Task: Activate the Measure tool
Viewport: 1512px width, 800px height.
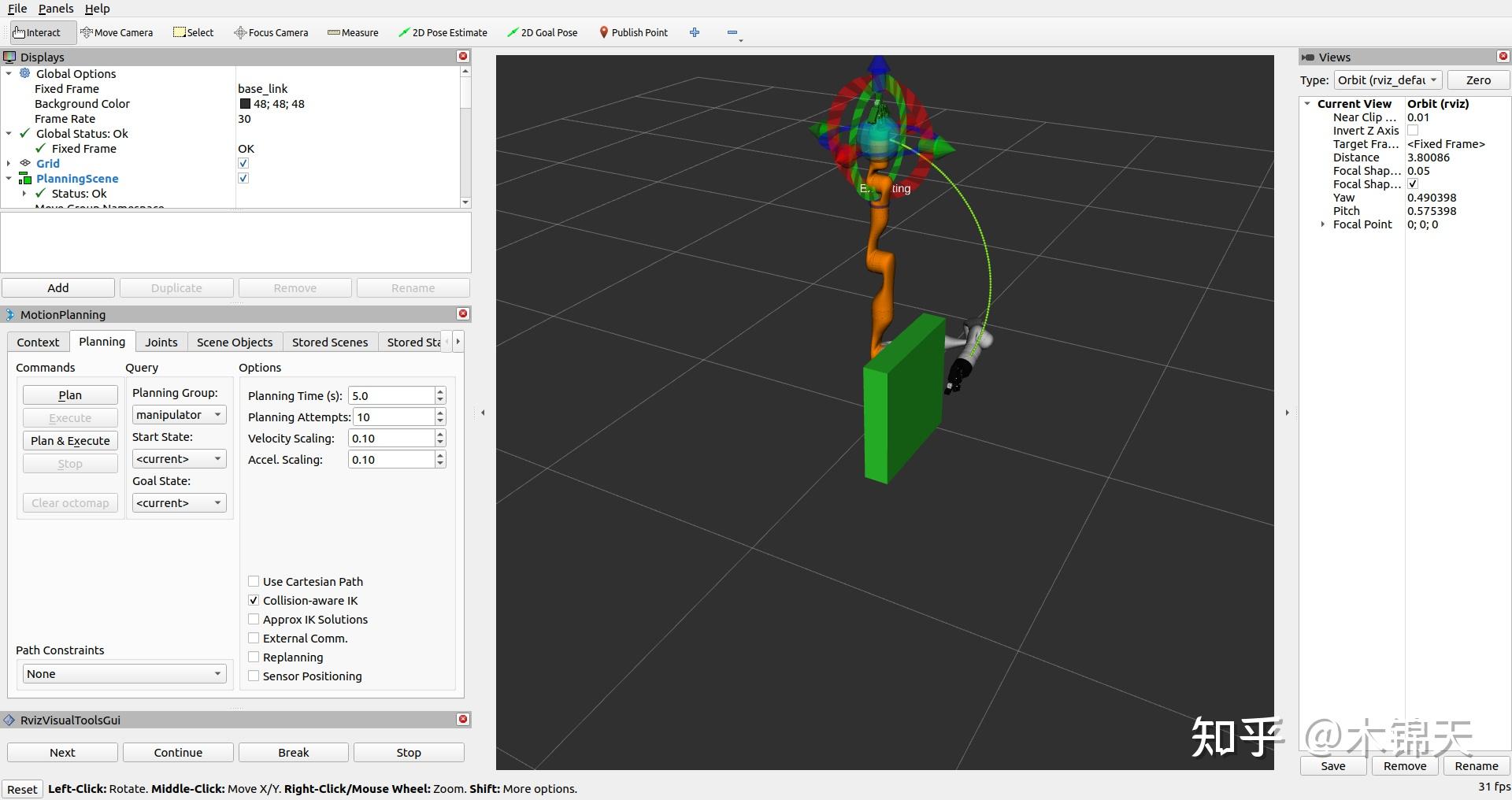Action: 352,32
